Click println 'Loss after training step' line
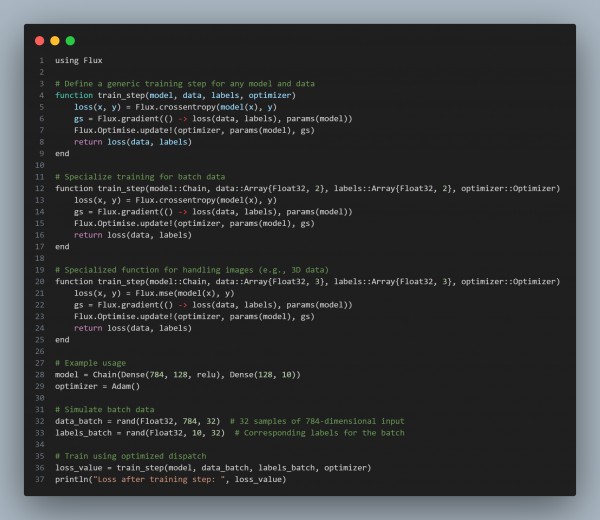 [171, 479]
